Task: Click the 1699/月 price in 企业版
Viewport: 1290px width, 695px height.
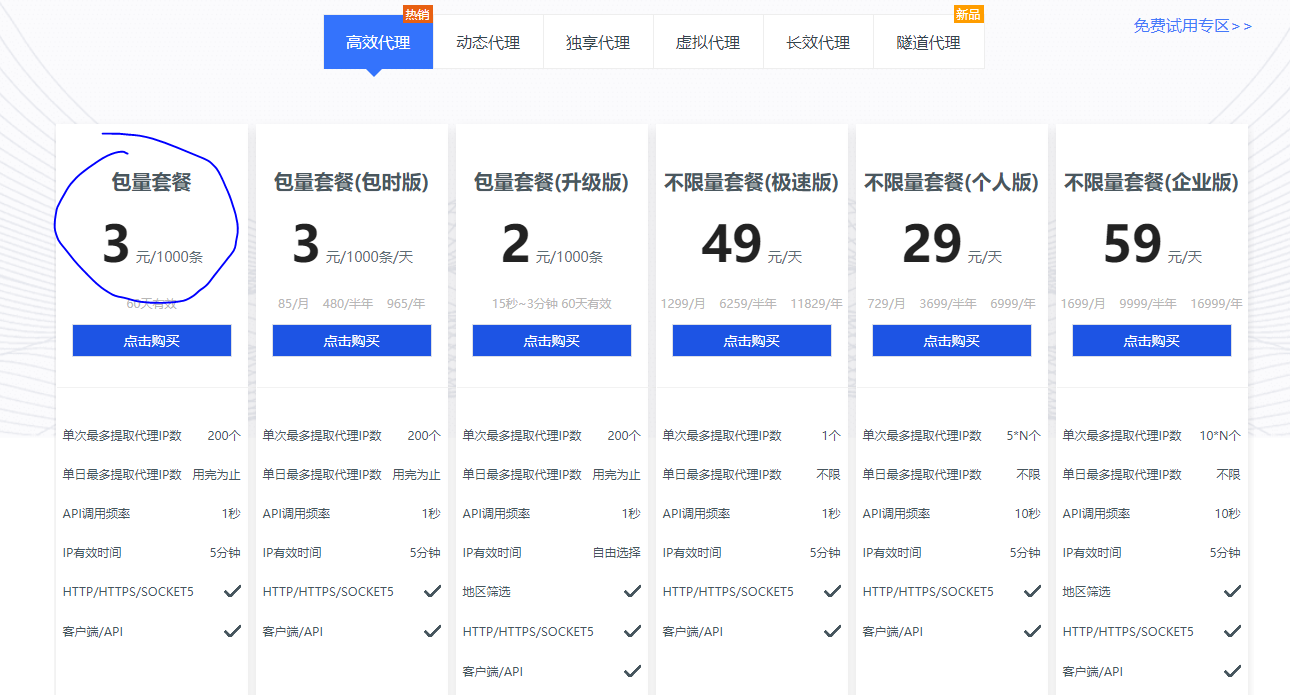Action: tap(1083, 303)
